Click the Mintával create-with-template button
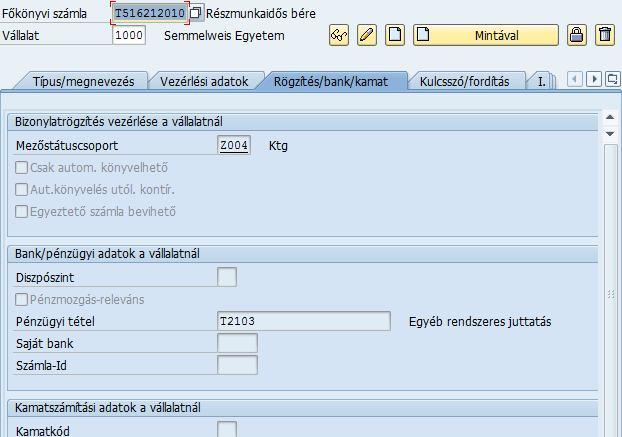 click(x=486, y=35)
